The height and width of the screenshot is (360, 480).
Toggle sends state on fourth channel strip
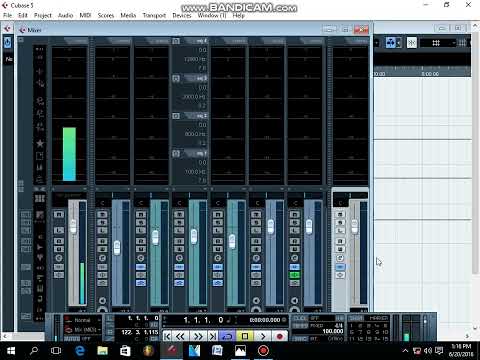click(179, 283)
